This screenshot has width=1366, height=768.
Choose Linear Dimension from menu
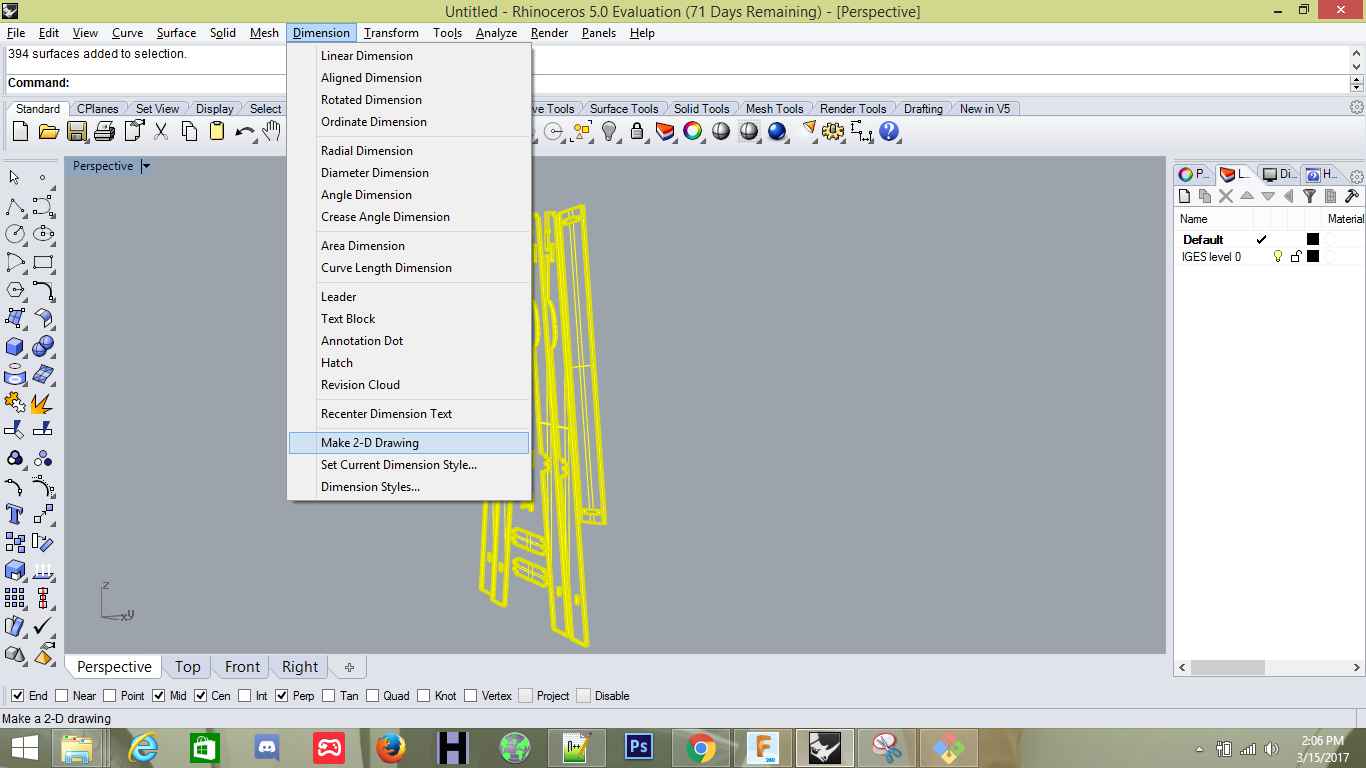pos(409,56)
